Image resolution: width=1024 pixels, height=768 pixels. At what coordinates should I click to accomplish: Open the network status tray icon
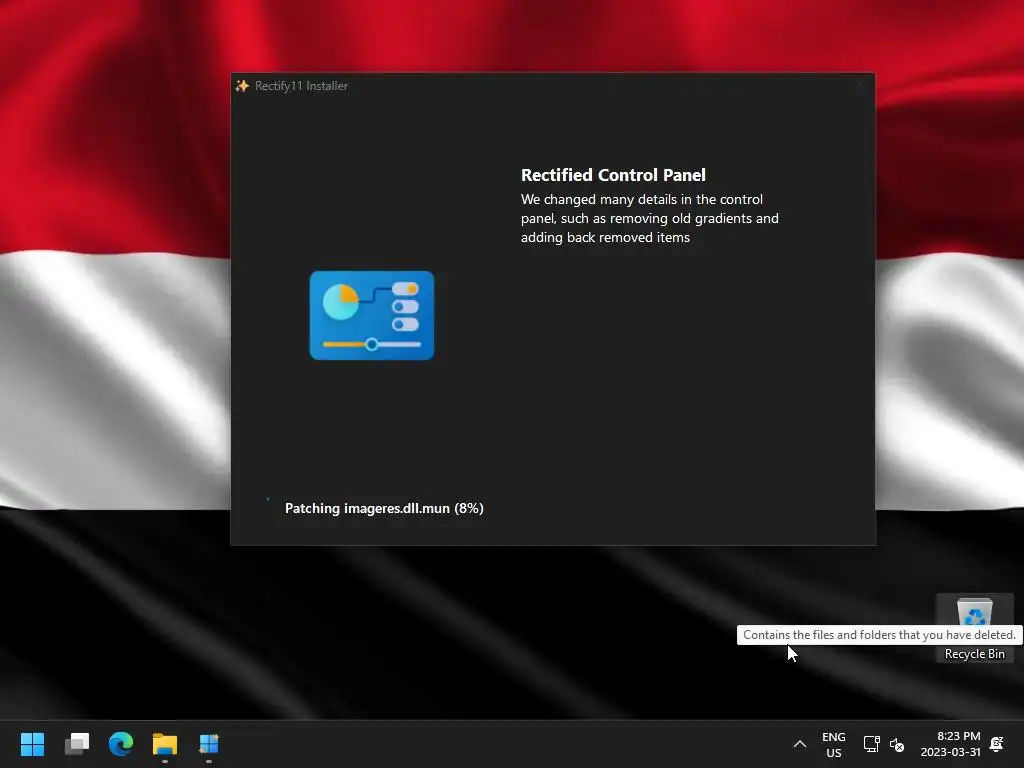[871, 744]
